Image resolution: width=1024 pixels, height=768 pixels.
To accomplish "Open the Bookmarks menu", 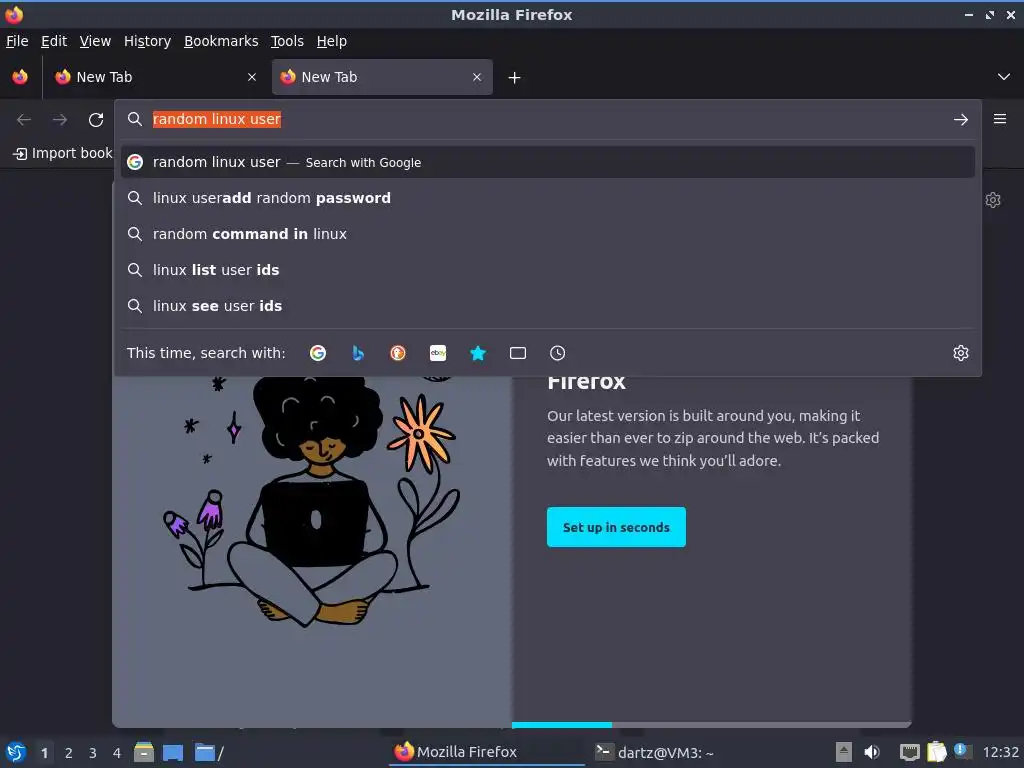I will click(x=221, y=41).
